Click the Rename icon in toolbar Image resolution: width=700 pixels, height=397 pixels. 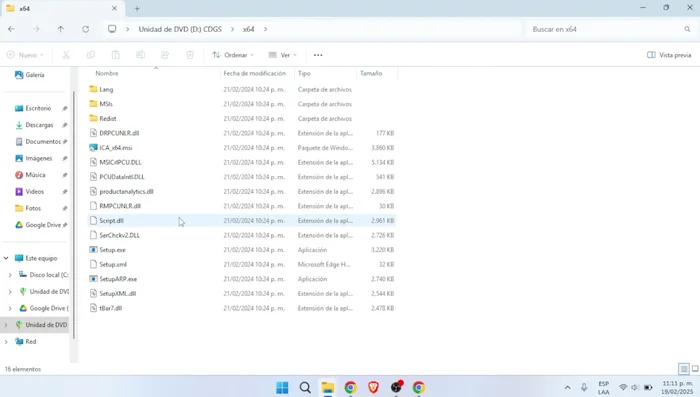[x=140, y=55]
